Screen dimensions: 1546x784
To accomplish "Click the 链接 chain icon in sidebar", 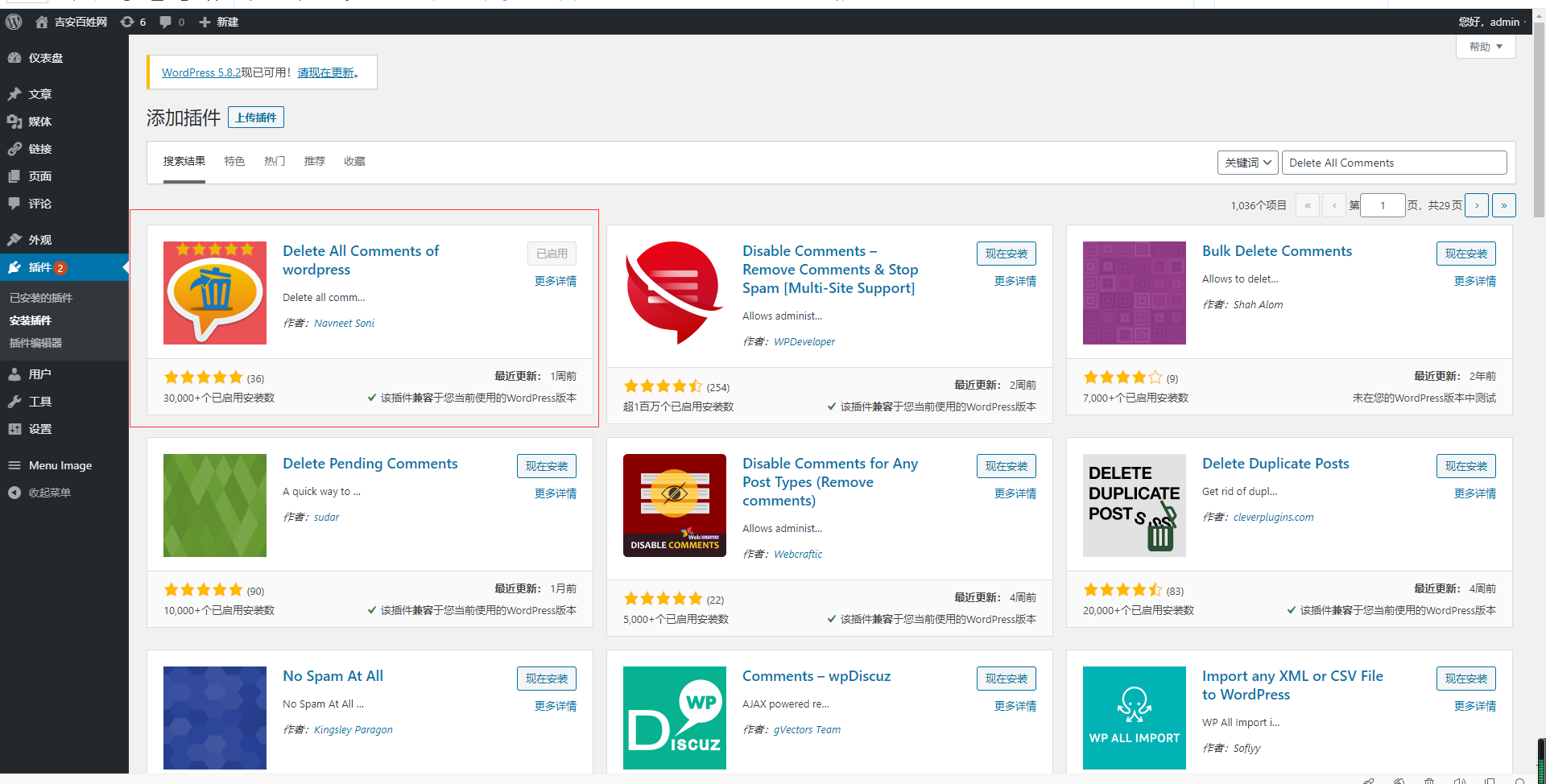I will tap(14, 149).
